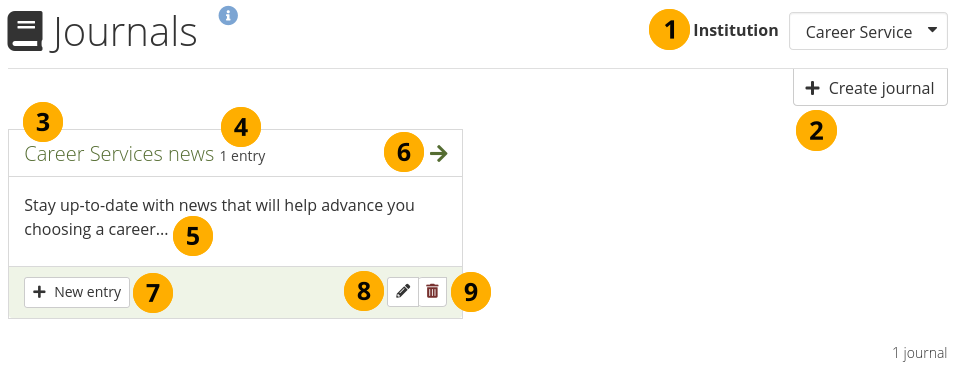The width and height of the screenshot is (959, 367).
Task: Click the Institution label
Action: [x=736, y=30]
